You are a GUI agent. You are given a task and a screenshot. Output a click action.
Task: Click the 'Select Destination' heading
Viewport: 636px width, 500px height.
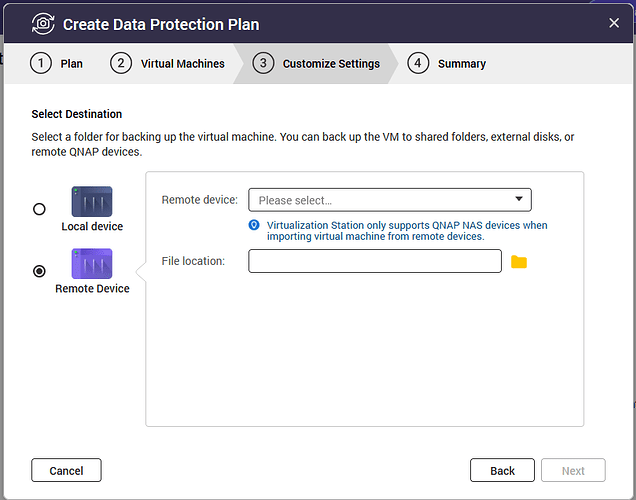pos(77,114)
